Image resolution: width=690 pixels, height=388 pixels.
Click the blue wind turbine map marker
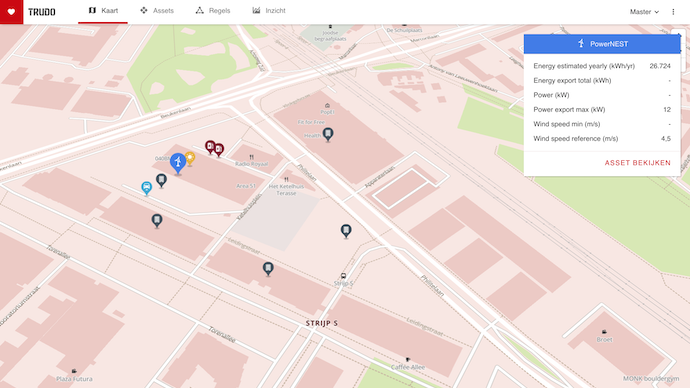click(178, 163)
